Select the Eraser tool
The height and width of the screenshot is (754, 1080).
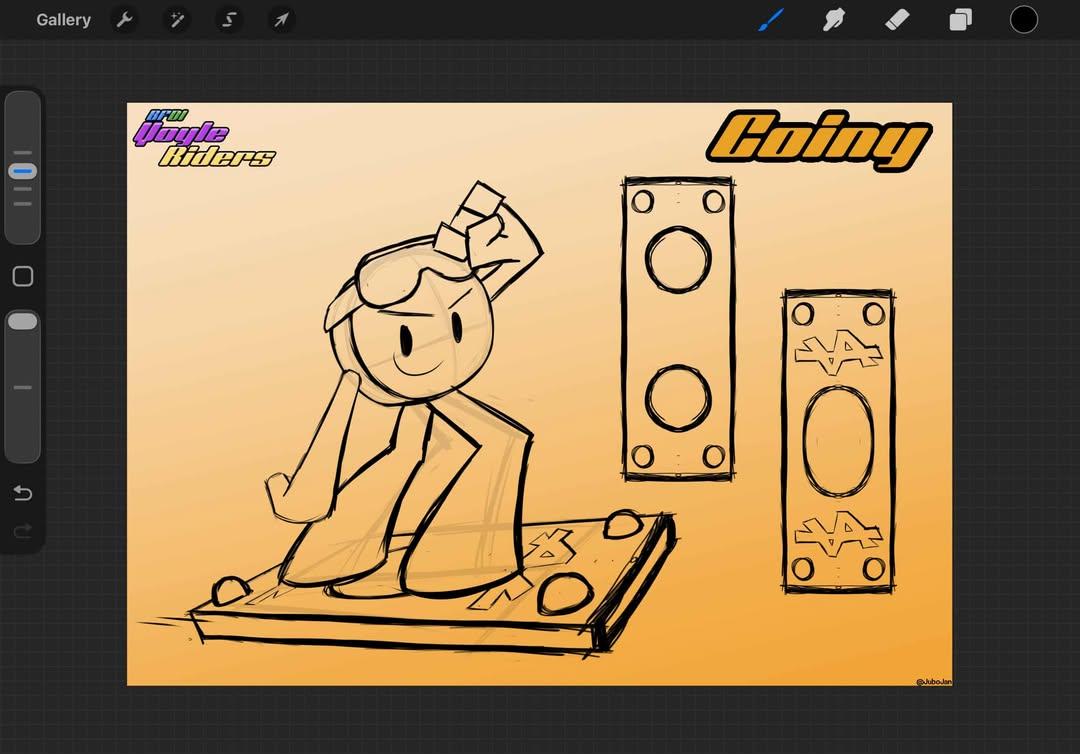897,20
